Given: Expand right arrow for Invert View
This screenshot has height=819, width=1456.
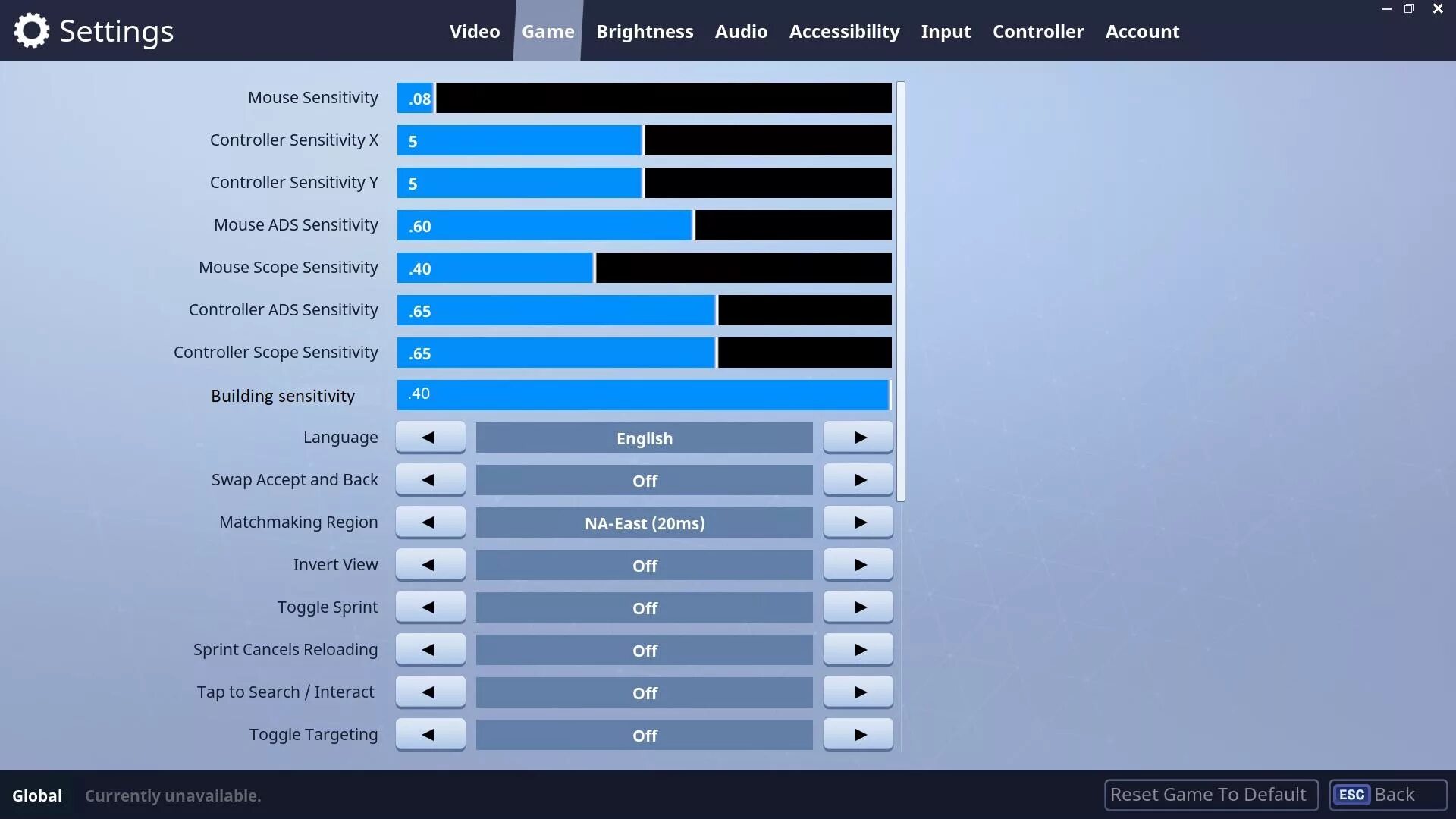Looking at the screenshot, I should tap(857, 564).
